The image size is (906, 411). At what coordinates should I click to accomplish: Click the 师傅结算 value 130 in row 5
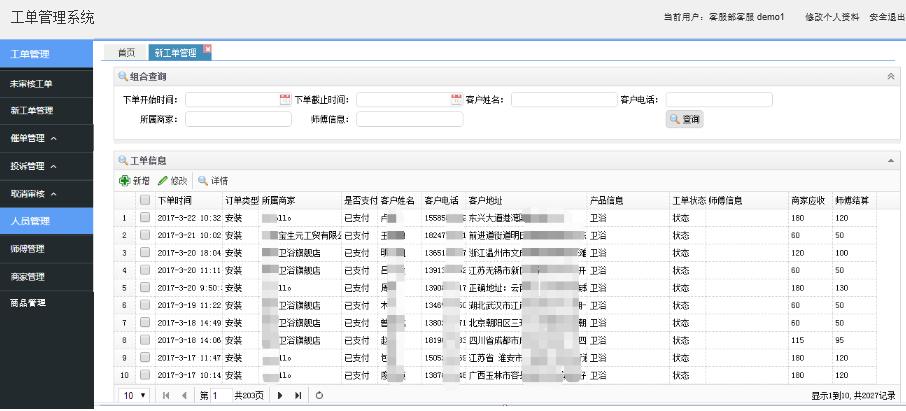(x=841, y=287)
